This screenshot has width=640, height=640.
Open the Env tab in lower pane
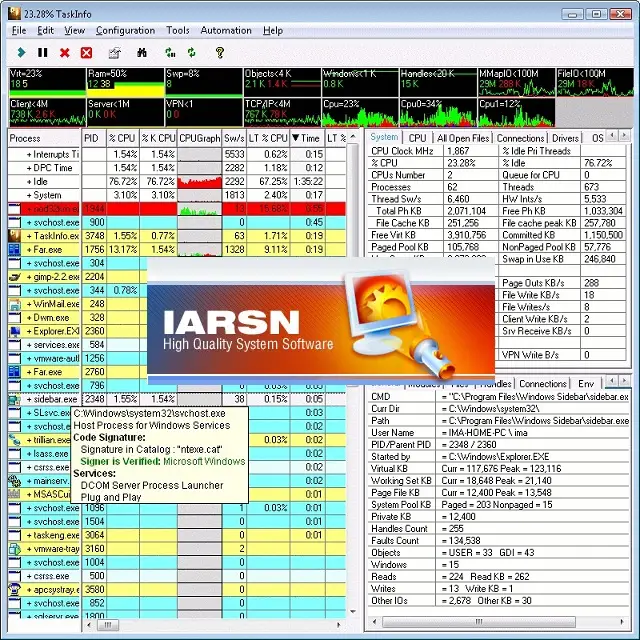(586, 384)
